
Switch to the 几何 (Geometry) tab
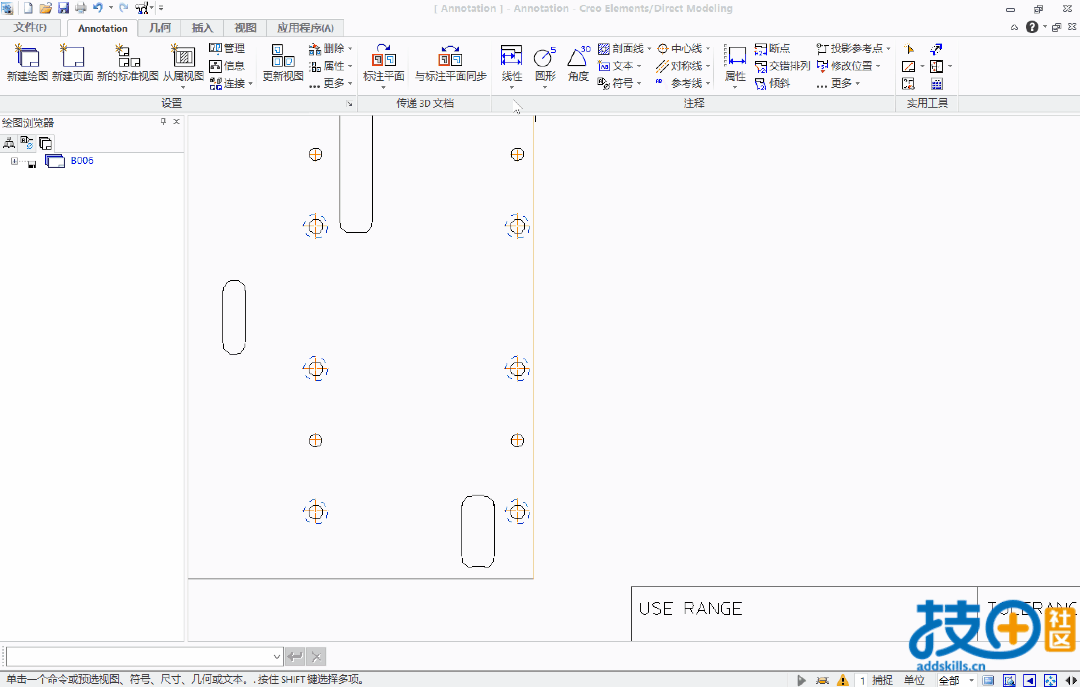pos(160,28)
